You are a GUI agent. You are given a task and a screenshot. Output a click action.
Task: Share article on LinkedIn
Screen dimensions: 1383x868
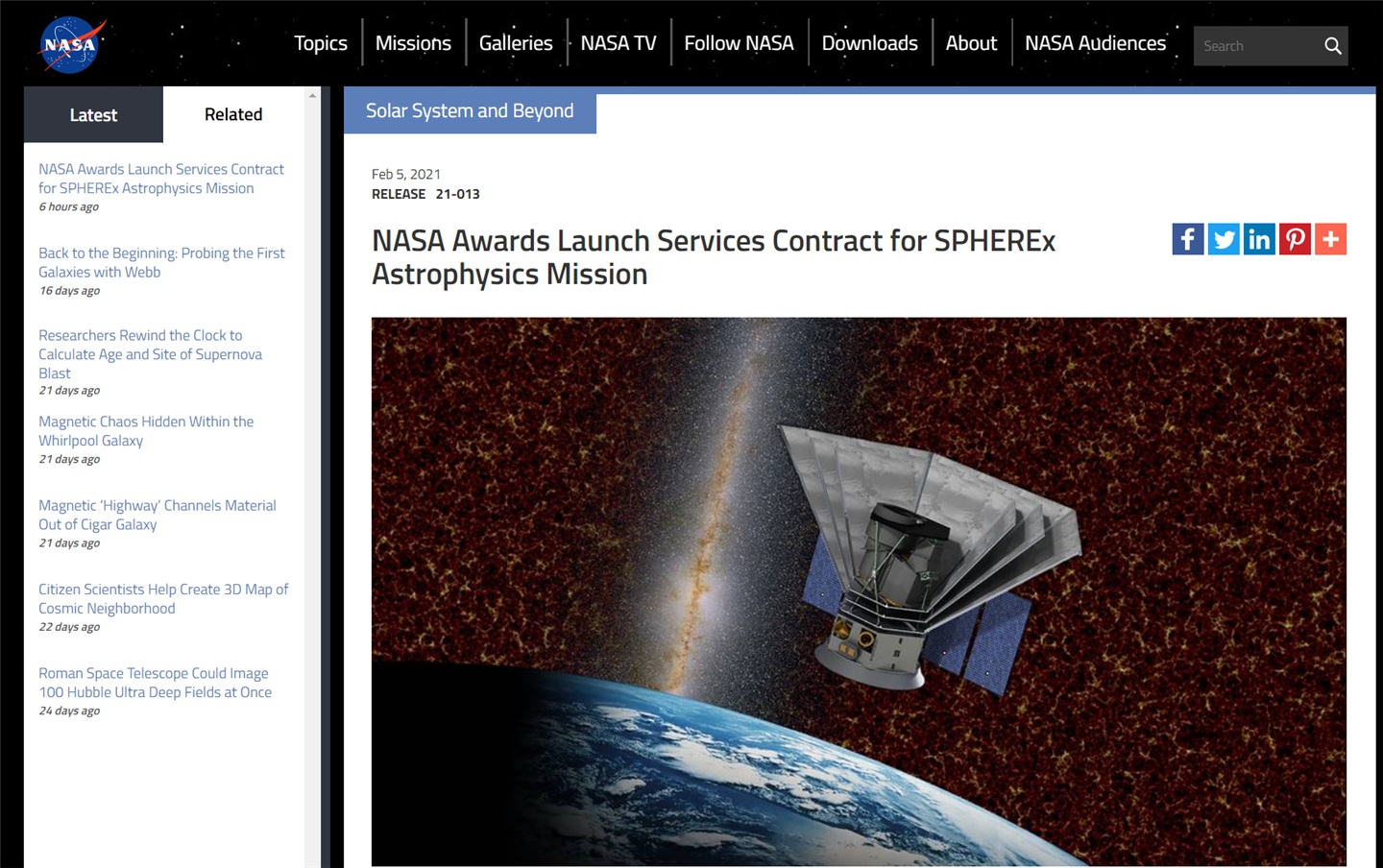coord(1259,239)
